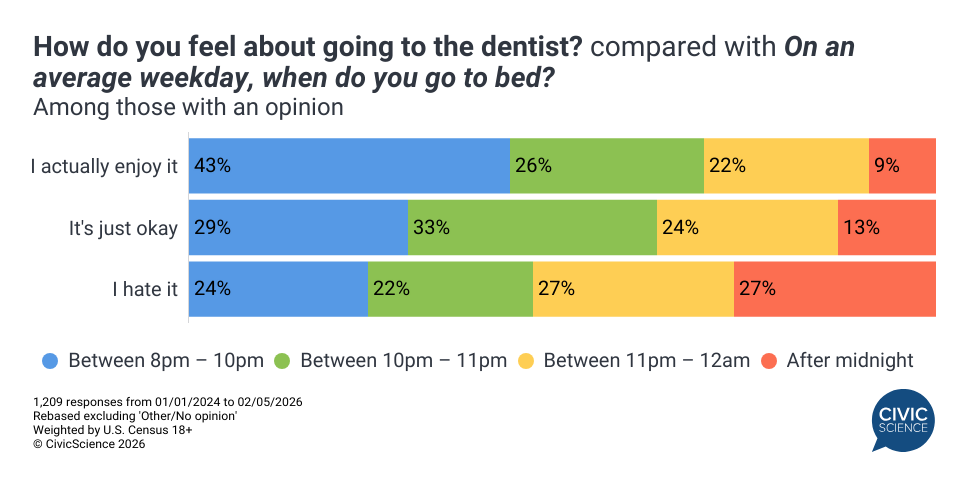Click the 27% yellow segment in bottom row
The image size is (966, 478).
(633, 290)
